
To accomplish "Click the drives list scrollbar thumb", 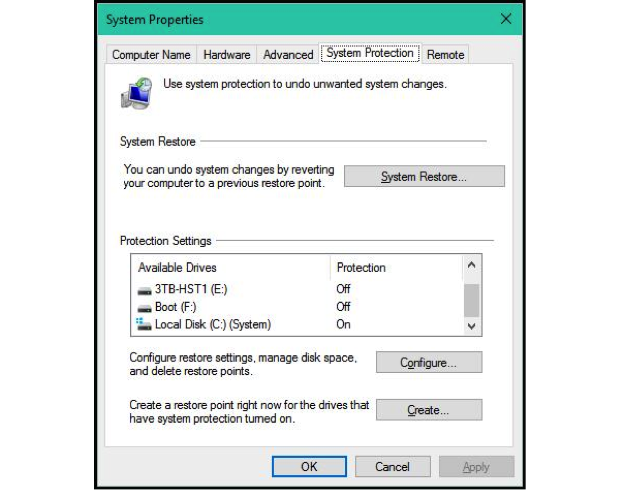I will 471,300.
